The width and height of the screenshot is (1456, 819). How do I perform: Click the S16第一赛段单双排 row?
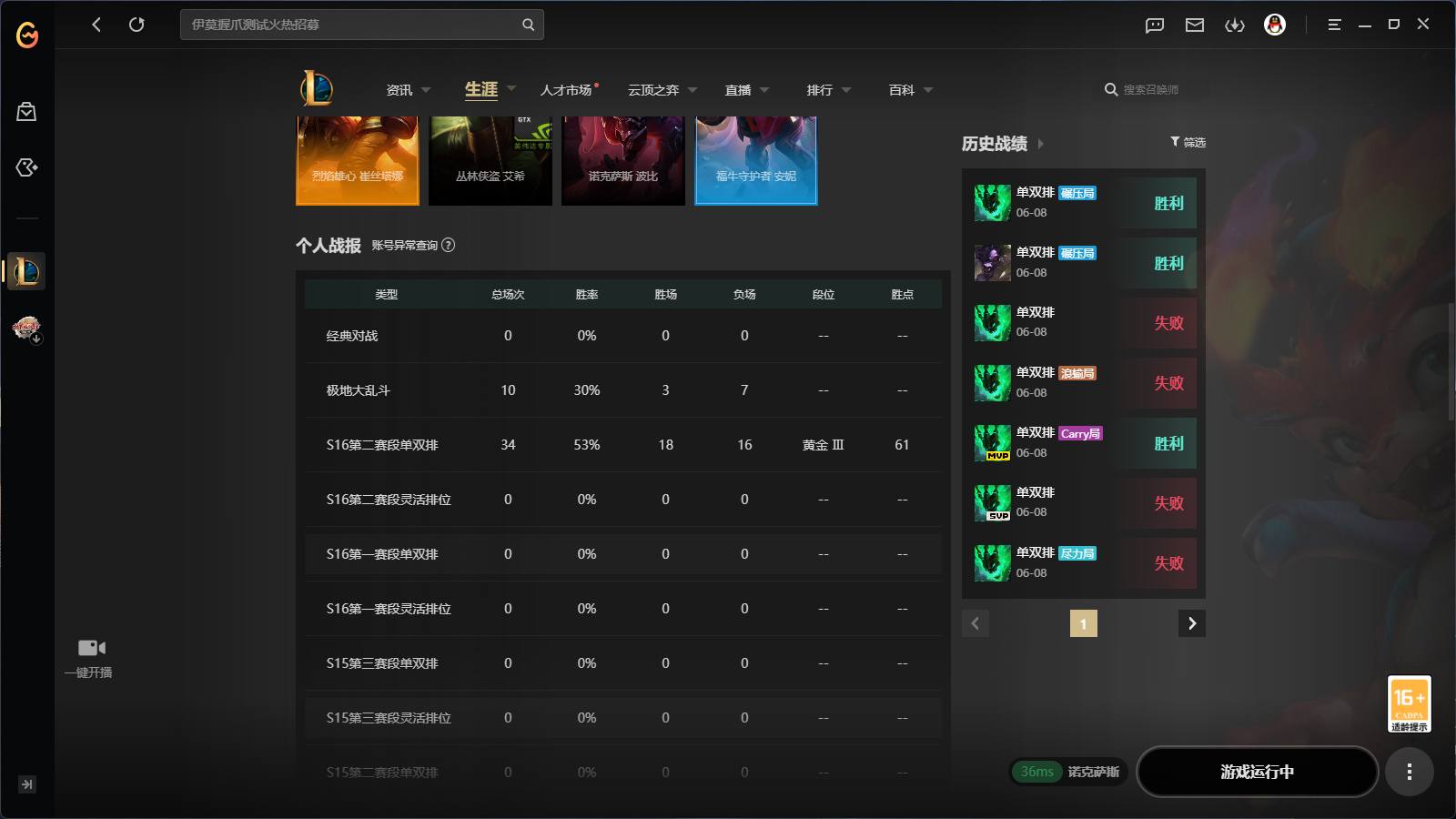[623, 554]
